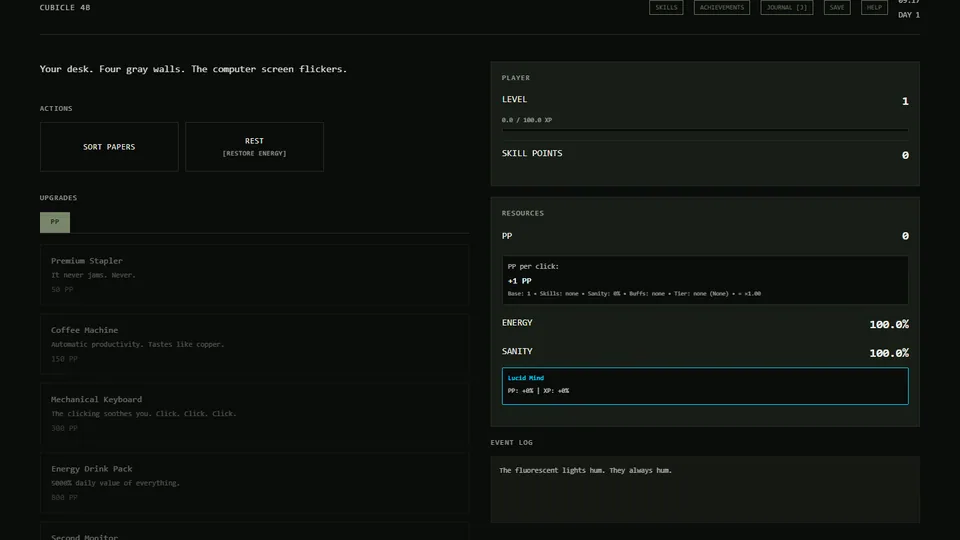Image resolution: width=960 pixels, height=540 pixels.
Task: Buy the Premium Stapler upgrade
Action: (x=254, y=275)
